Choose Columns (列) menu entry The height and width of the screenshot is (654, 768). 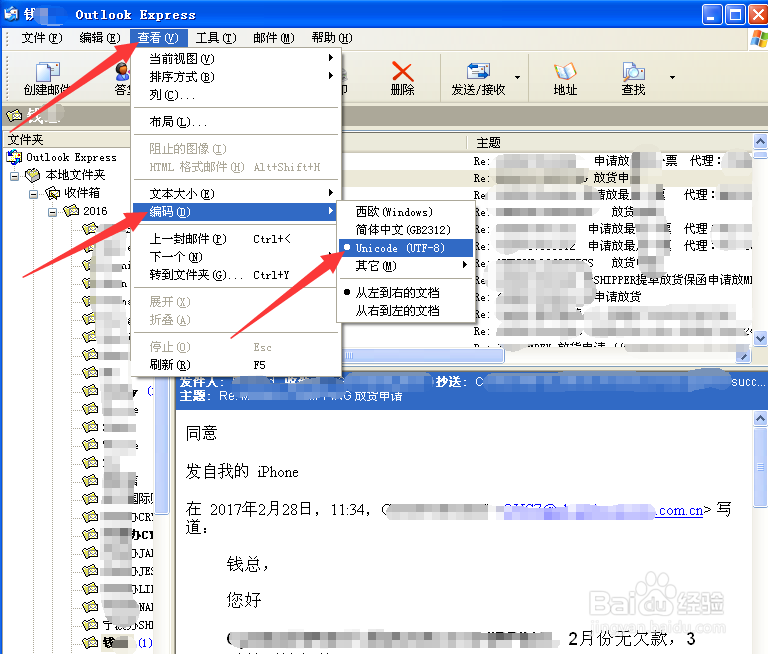(235, 95)
